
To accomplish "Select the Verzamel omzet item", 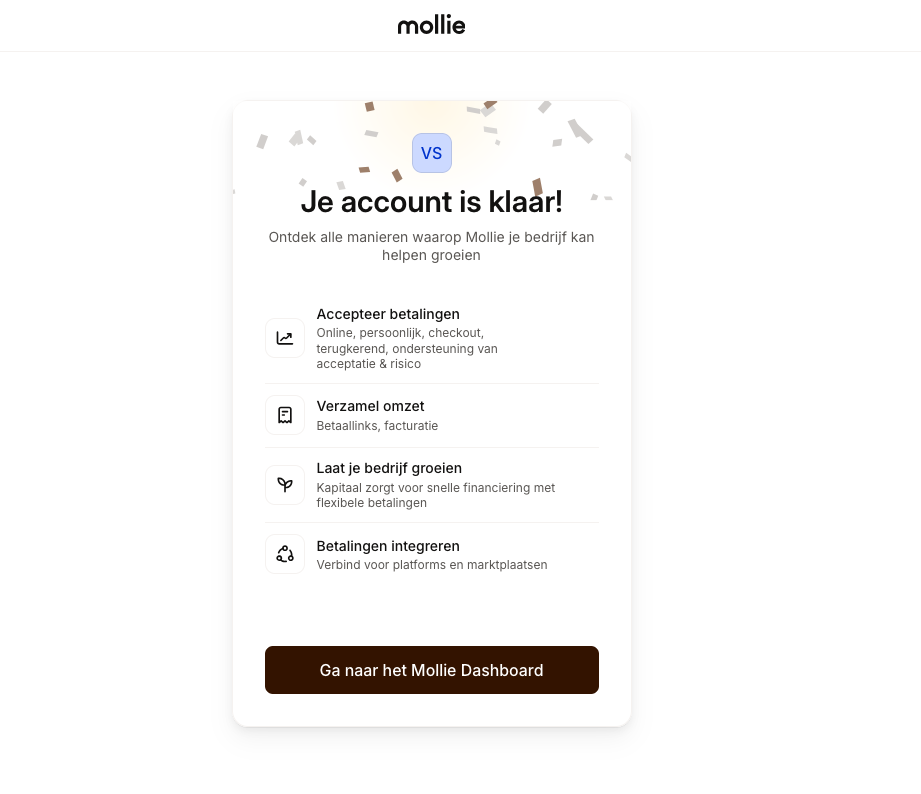I will (370, 406).
